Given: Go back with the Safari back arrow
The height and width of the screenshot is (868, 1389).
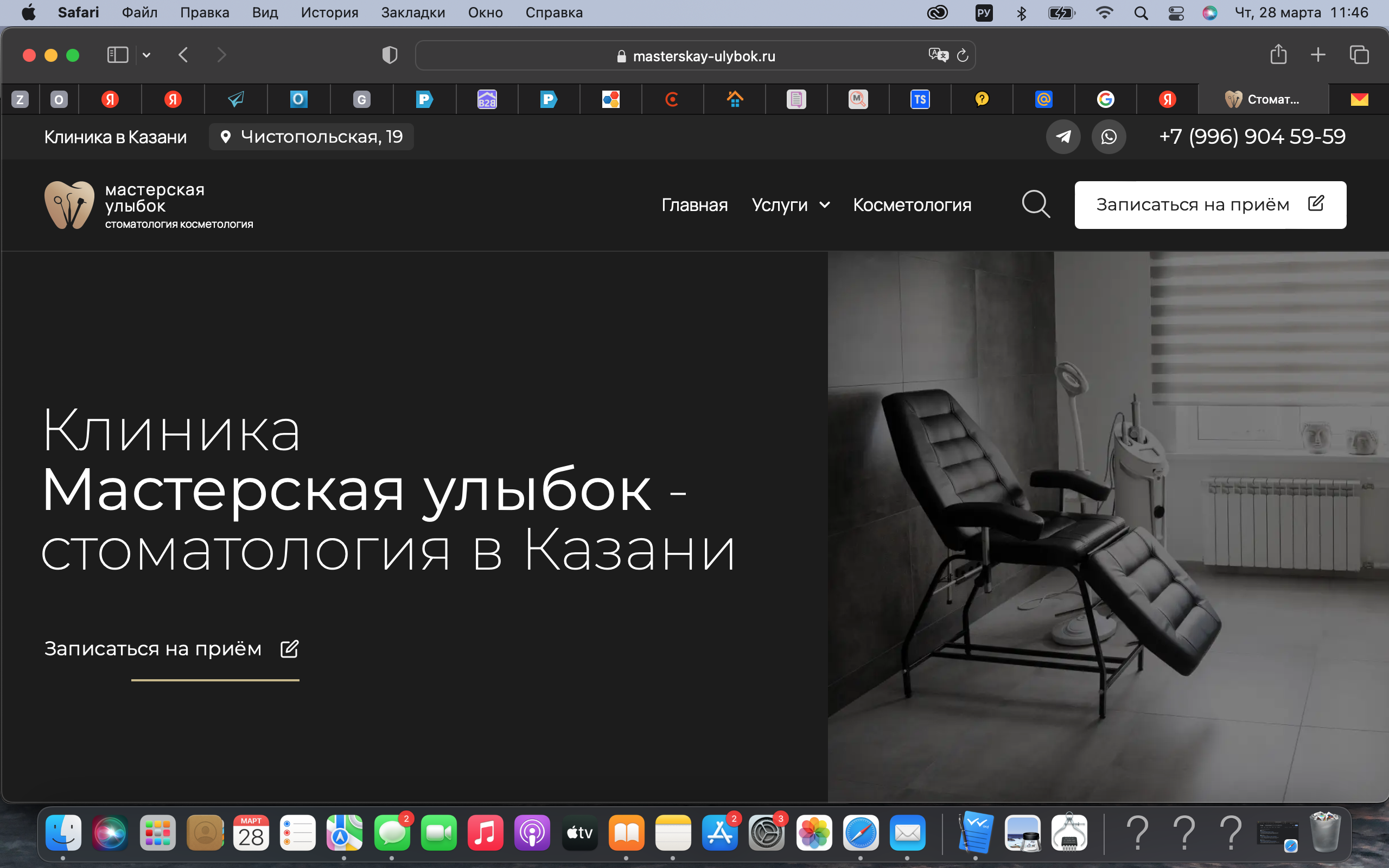Looking at the screenshot, I should click(183, 55).
